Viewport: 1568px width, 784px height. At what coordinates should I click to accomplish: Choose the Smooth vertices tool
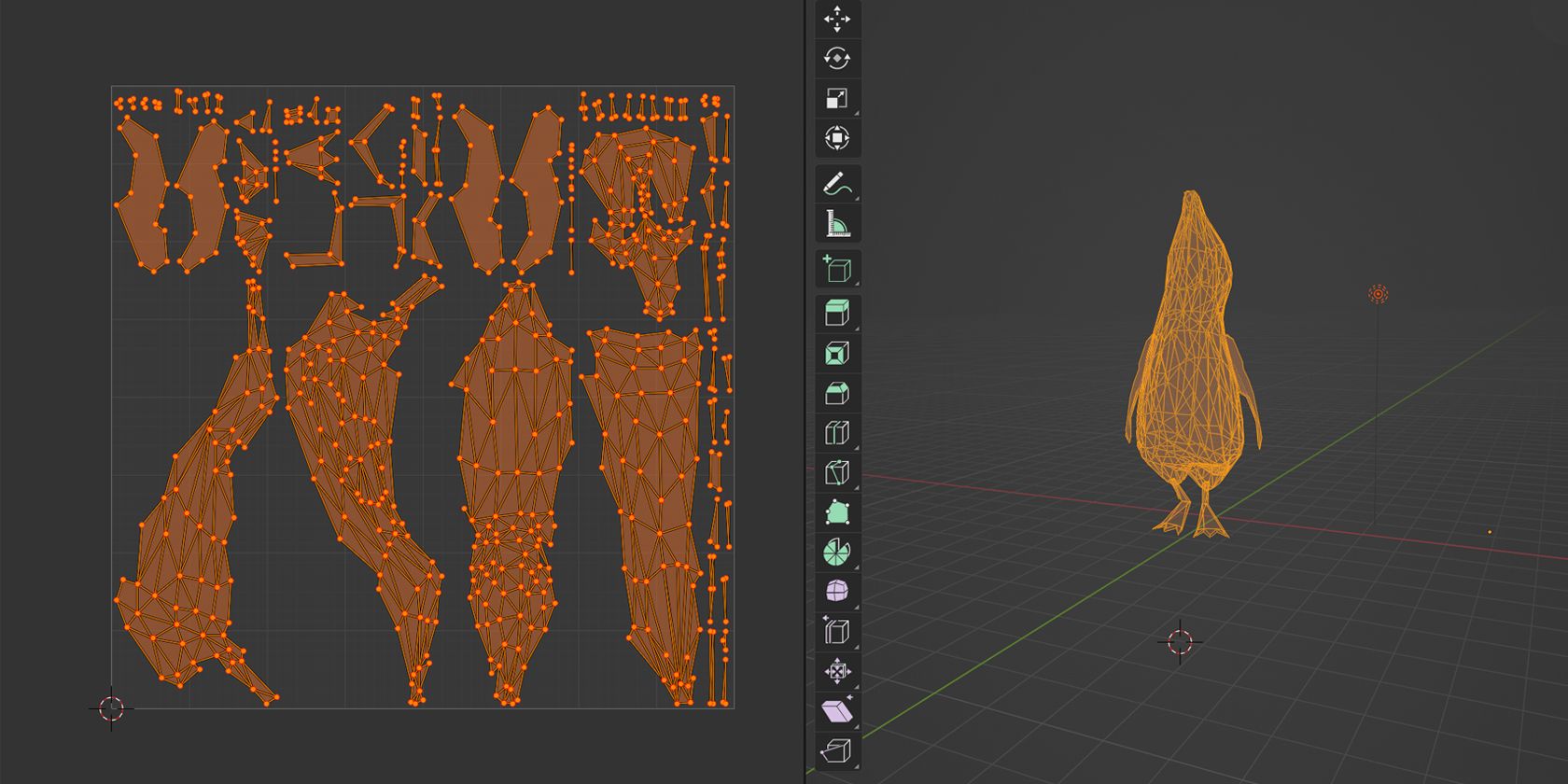point(837,592)
